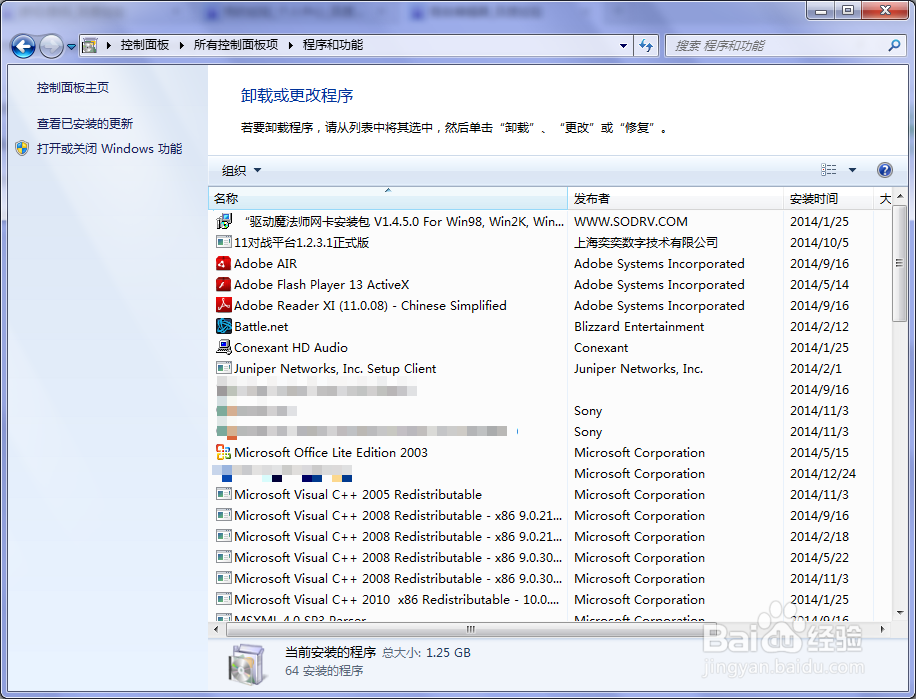916x699 pixels.
Task: Click install date 2014/12/24
Action: pos(823,474)
